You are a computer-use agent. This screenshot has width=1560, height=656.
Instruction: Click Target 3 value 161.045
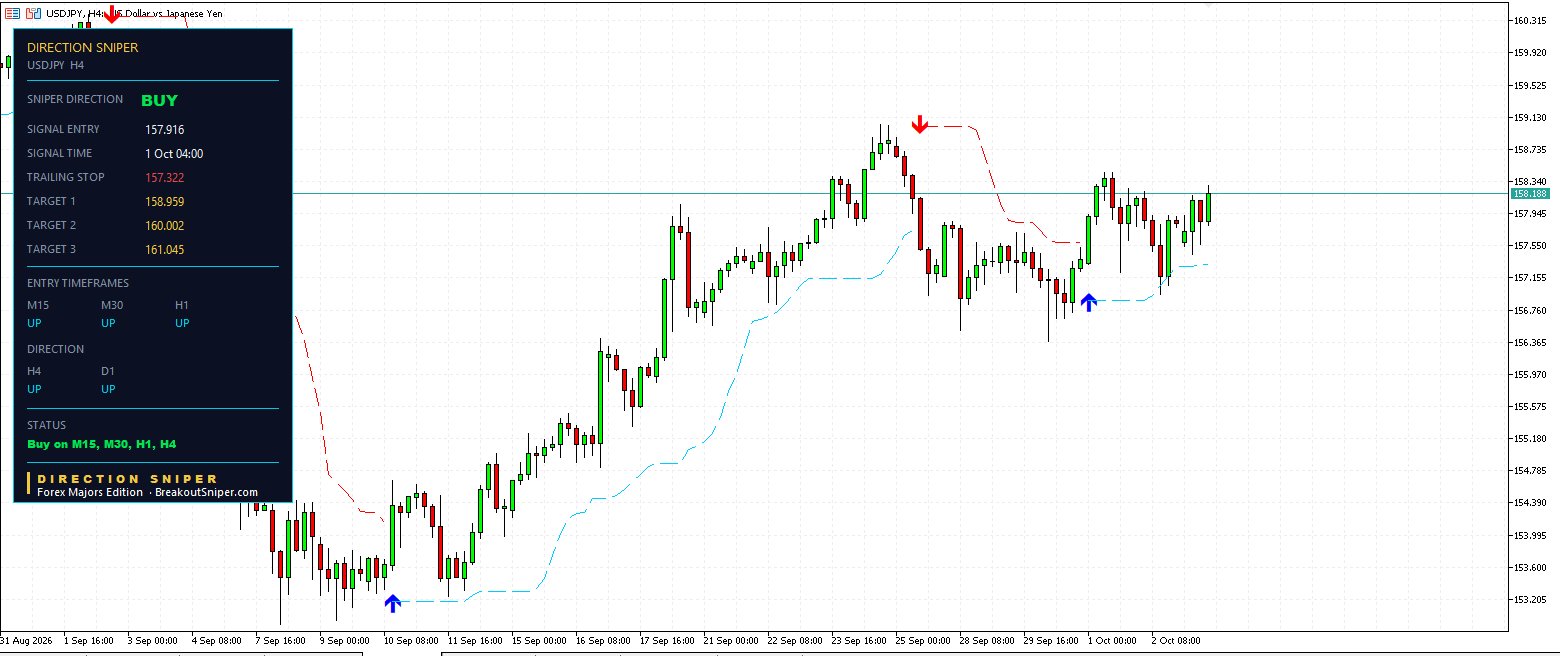[165, 250]
